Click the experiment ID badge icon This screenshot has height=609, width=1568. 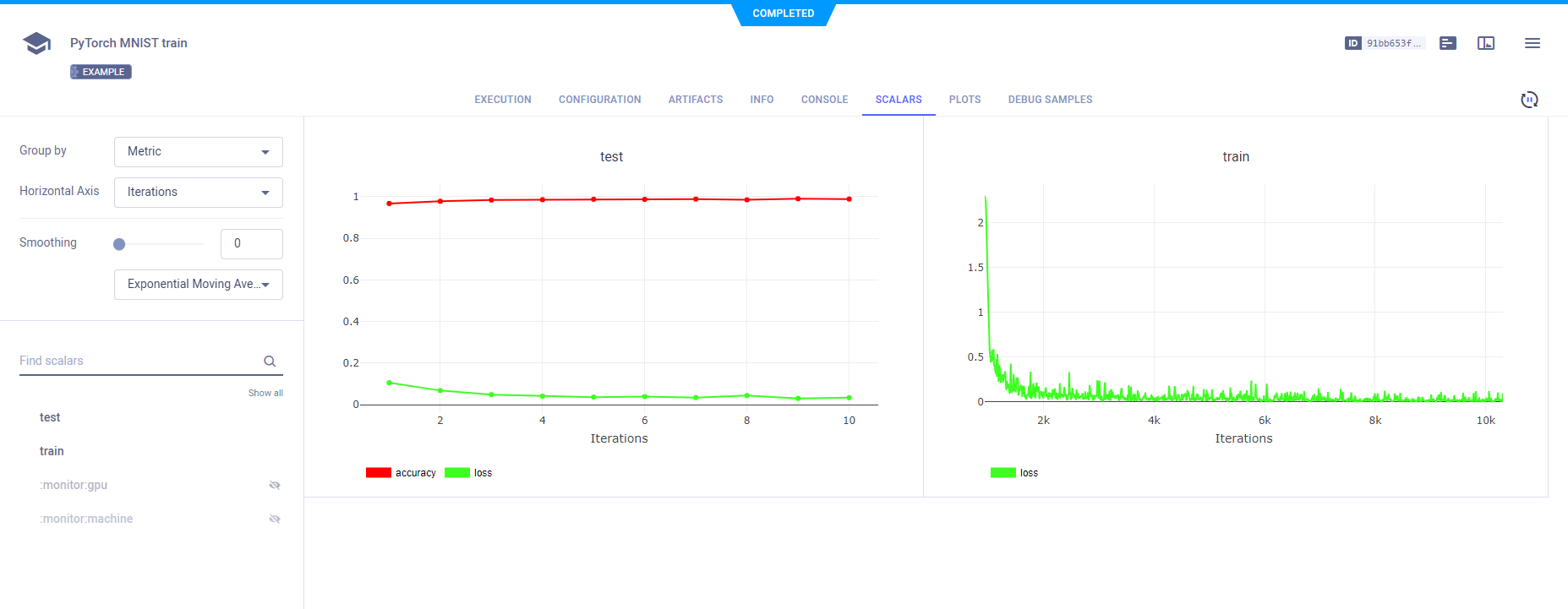[1353, 43]
